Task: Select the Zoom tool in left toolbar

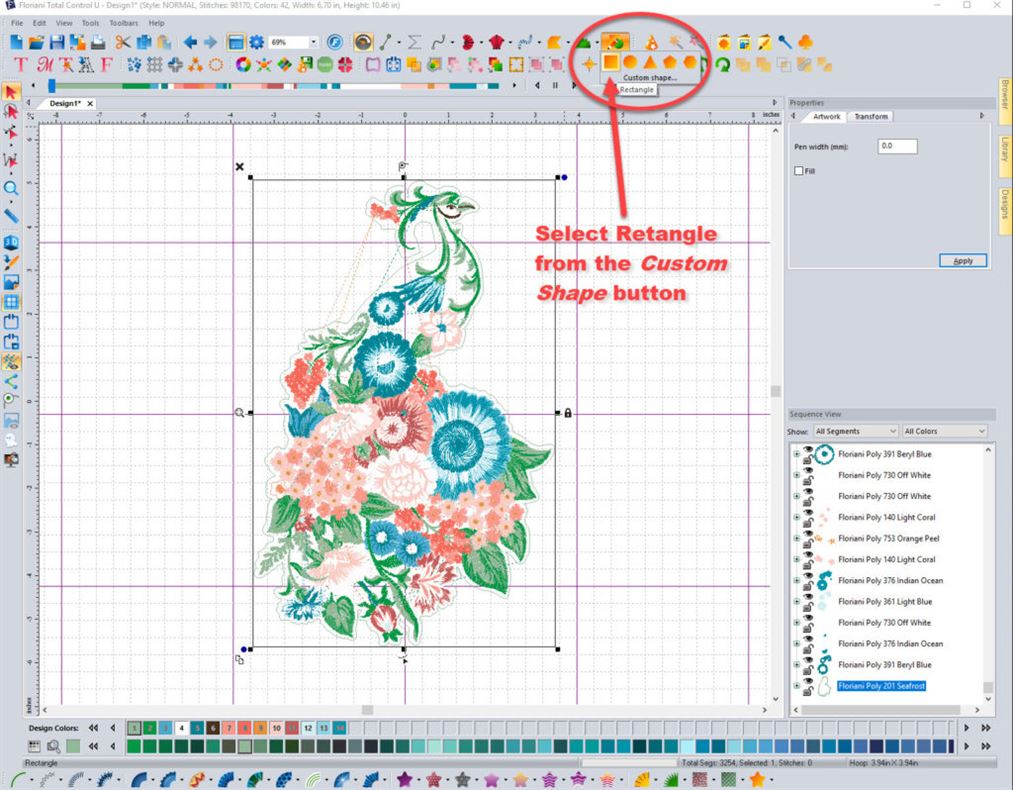Action: (x=13, y=189)
